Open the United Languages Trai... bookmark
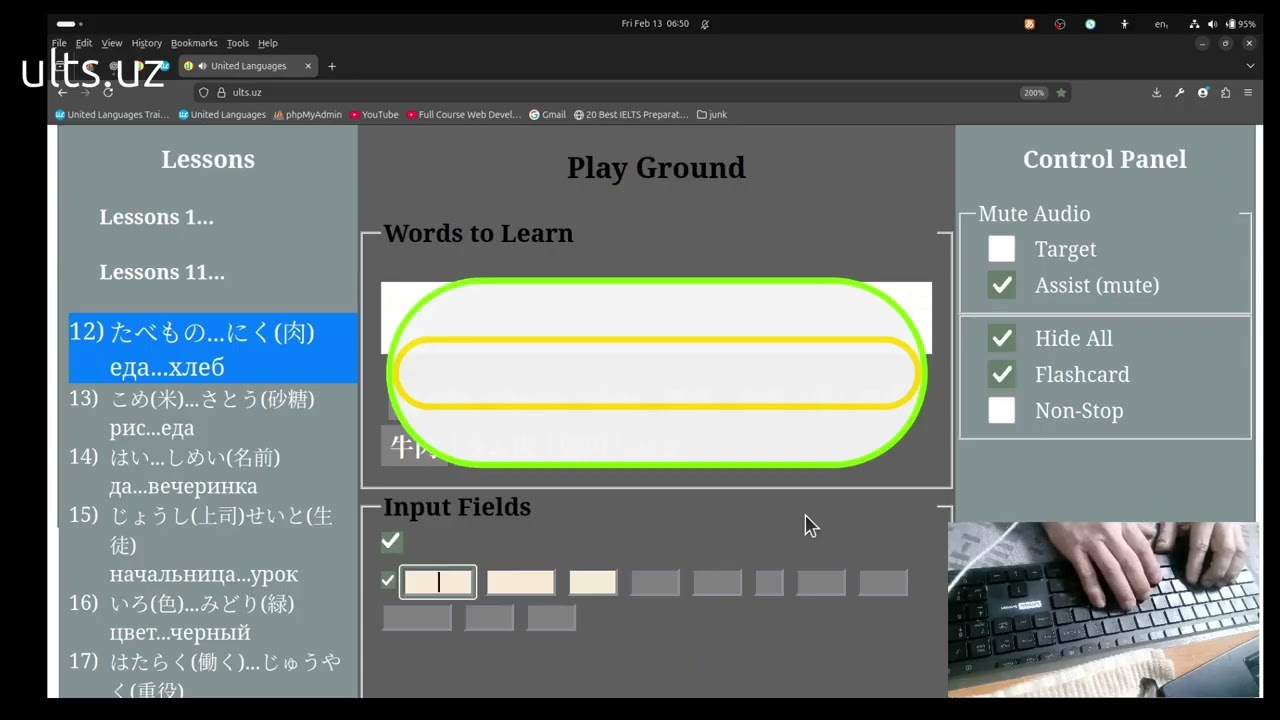Screen dimensions: 1280x720 pos(112,115)
